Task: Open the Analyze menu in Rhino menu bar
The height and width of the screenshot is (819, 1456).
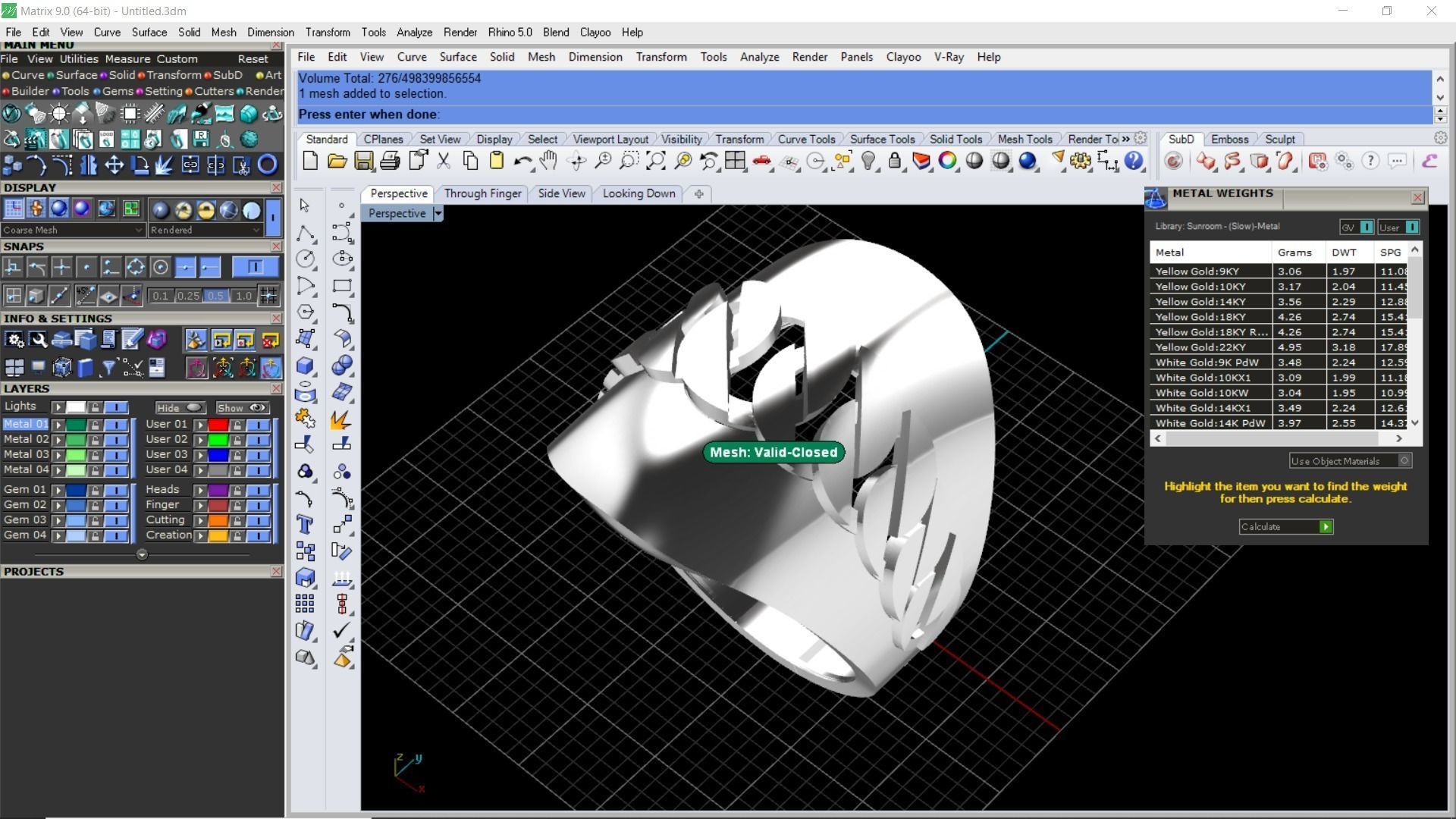Action: coord(759,57)
